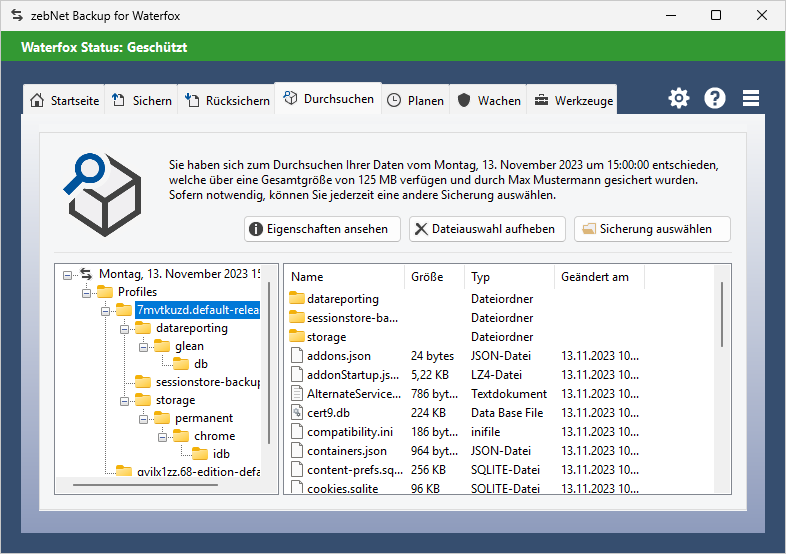Open the Wachen tab

[x=489, y=100]
